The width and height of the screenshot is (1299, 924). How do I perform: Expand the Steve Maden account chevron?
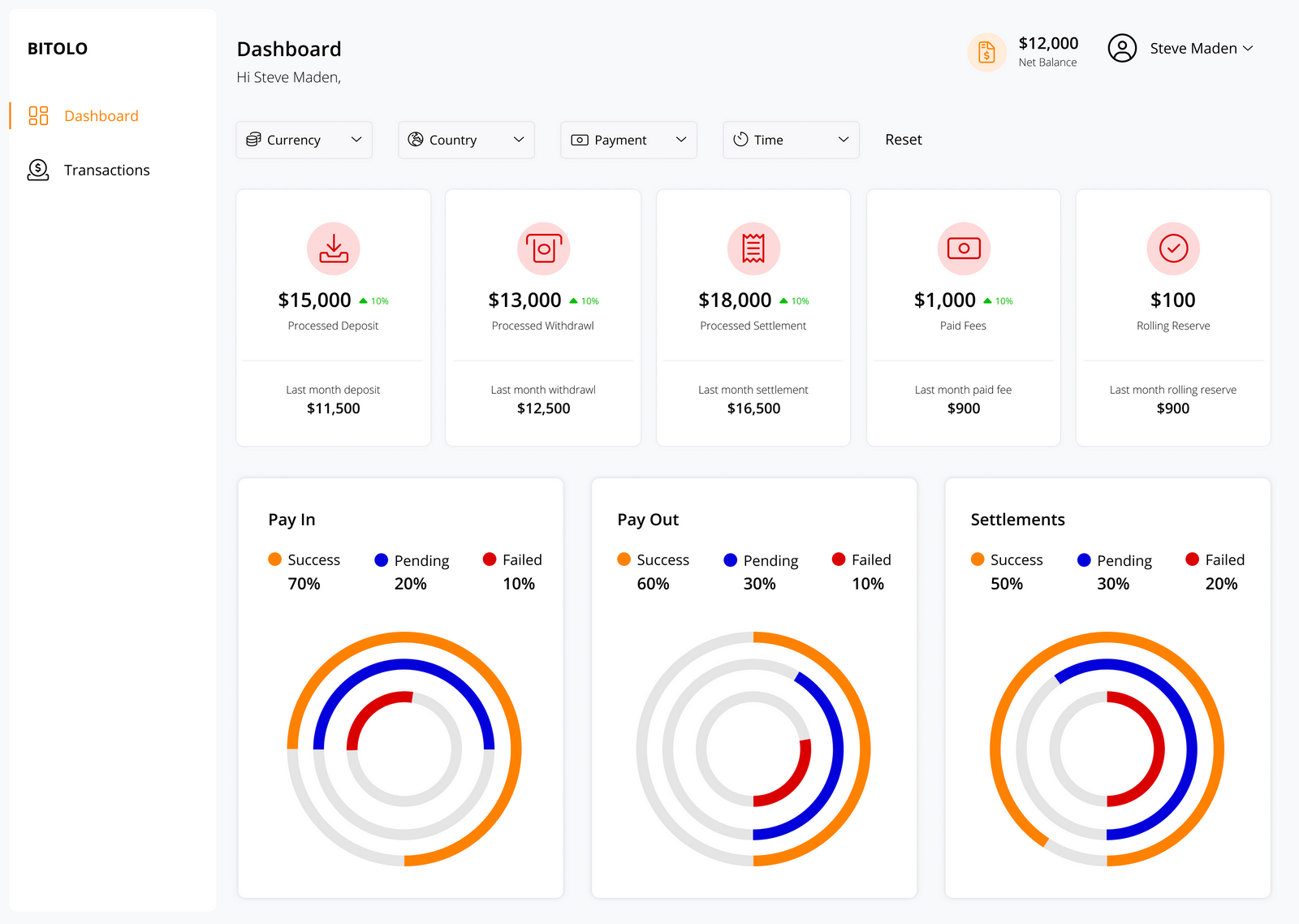1248,48
